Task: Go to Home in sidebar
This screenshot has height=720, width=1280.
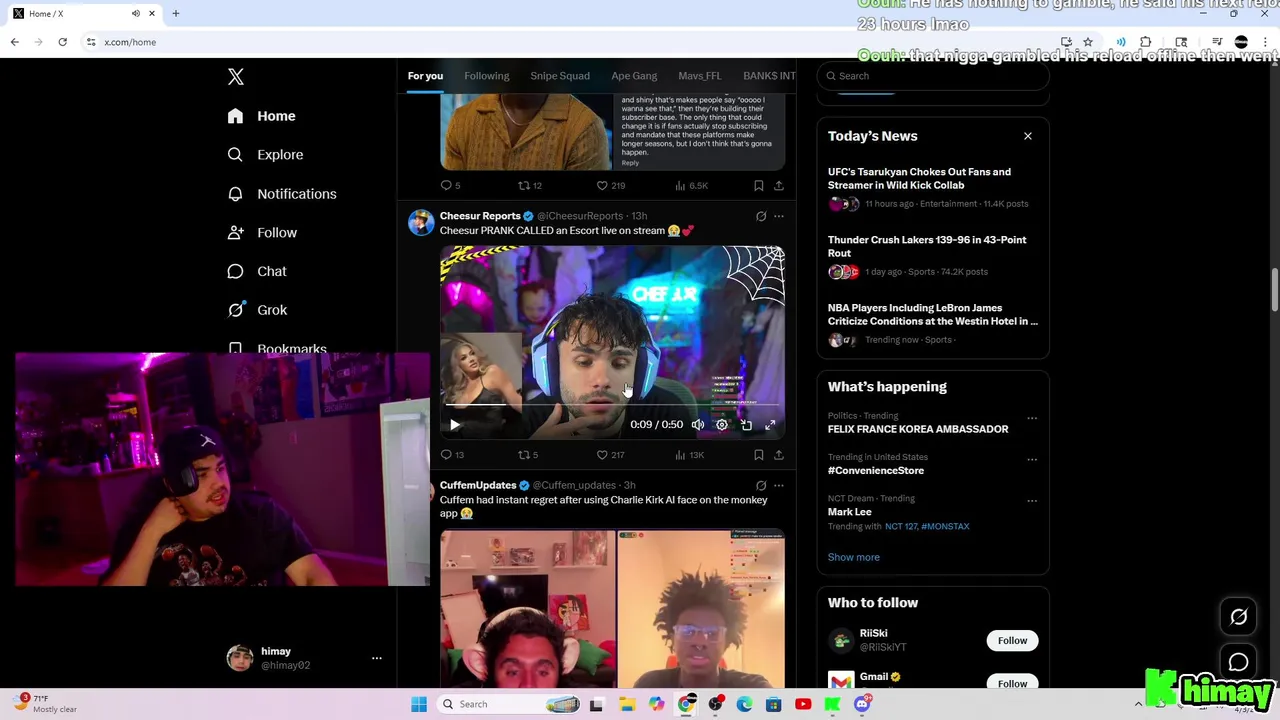Action: click(x=261, y=116)
